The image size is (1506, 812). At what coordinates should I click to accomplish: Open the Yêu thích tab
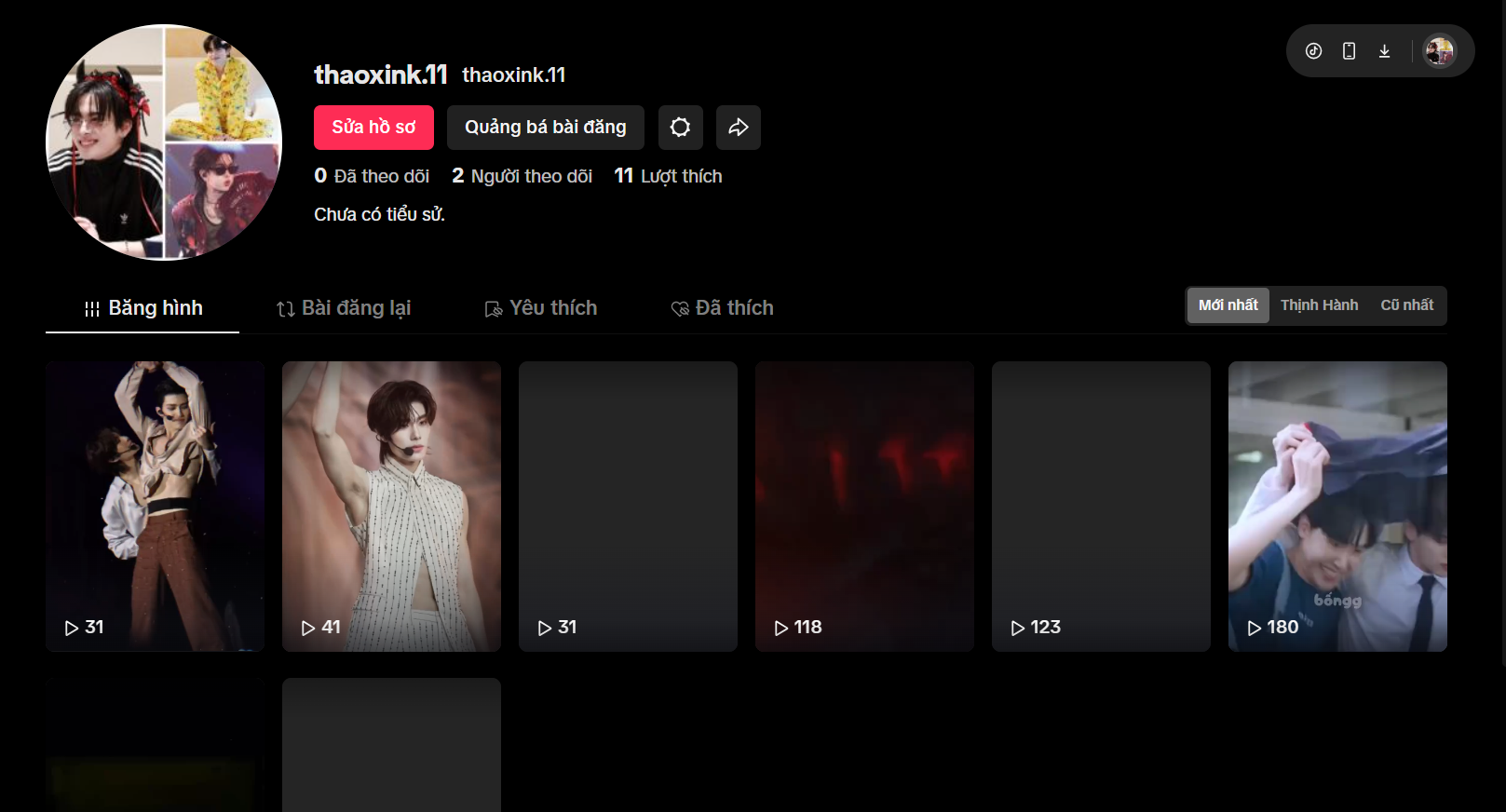[541, 308]
